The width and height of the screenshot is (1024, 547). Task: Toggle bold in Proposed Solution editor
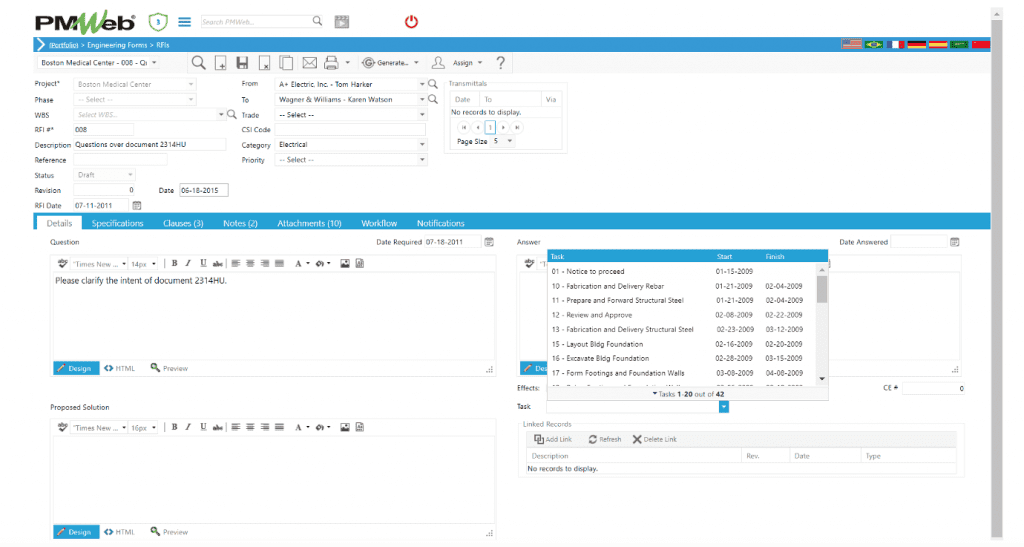pyautogui.click(x=174, y=428)
